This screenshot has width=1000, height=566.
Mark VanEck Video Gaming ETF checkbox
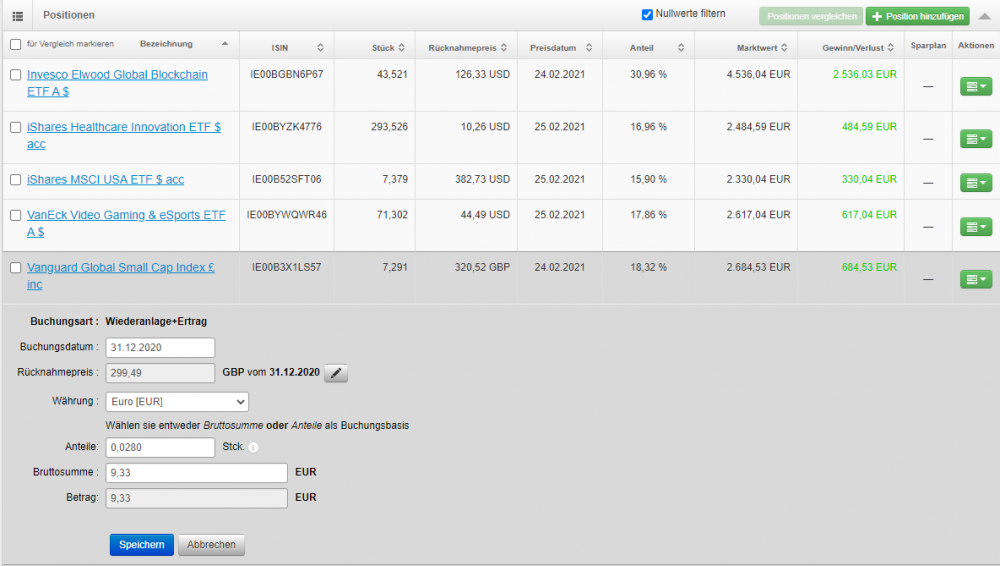(15, 215)
